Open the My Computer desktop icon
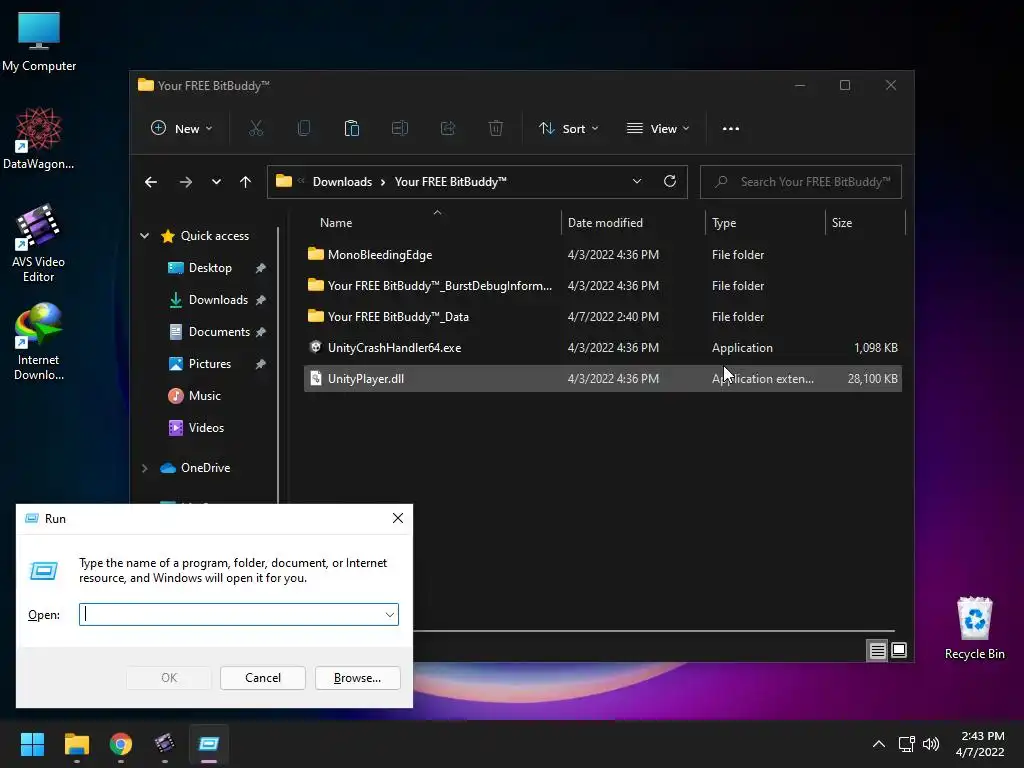Screen dimensions: 1024x768 coord(39,42)
